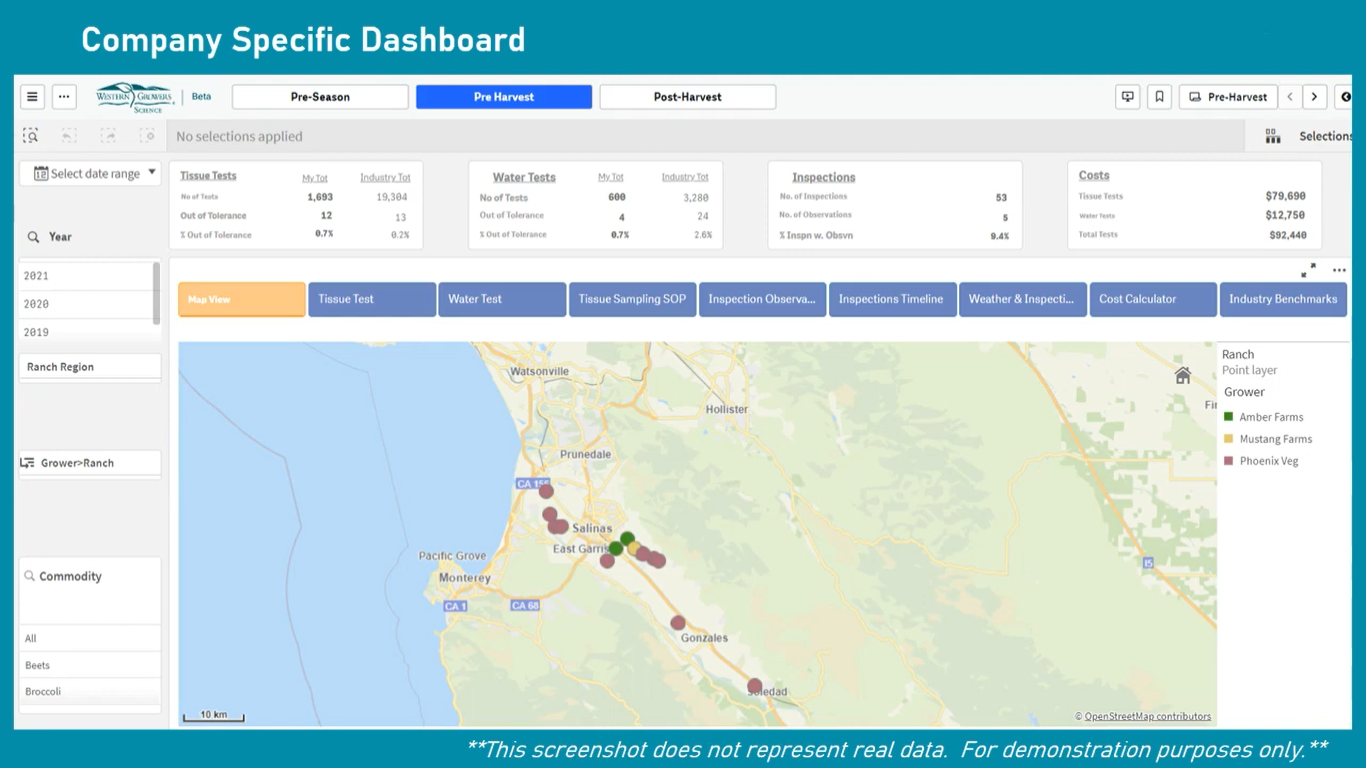Activate the smart search selection tool
1366x768 pixels.
31,136
